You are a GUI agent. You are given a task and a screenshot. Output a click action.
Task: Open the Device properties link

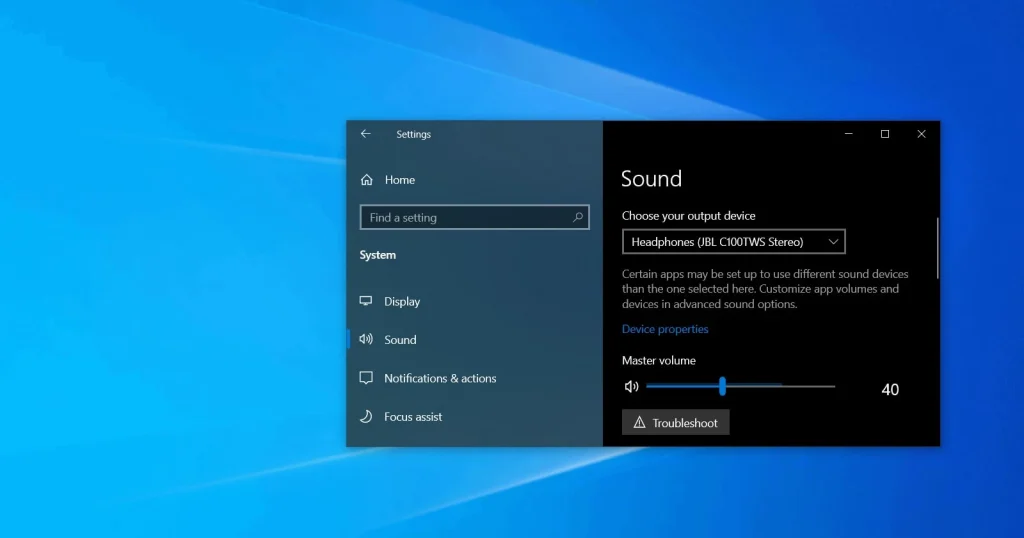point(665,329)
